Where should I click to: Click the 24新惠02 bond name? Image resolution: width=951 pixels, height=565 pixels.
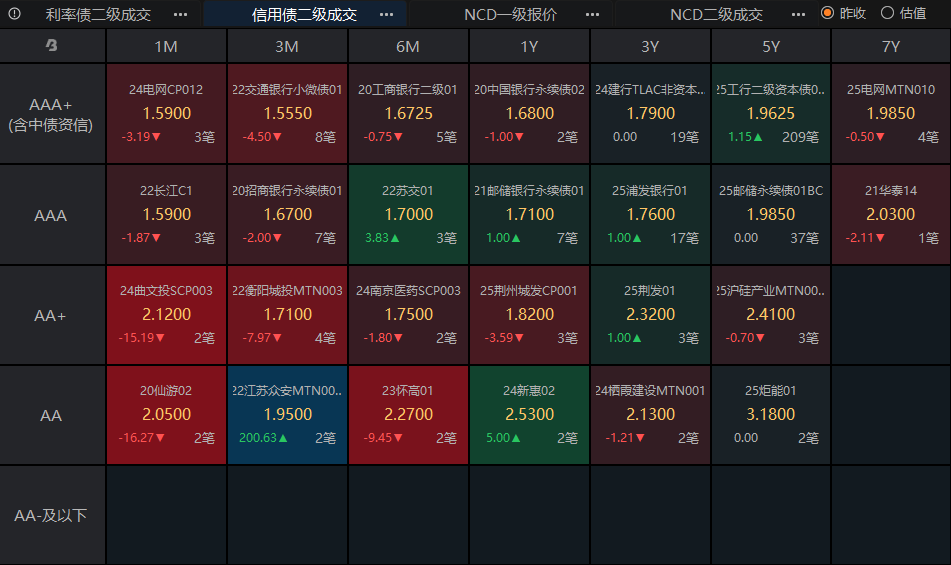(529, 391)
